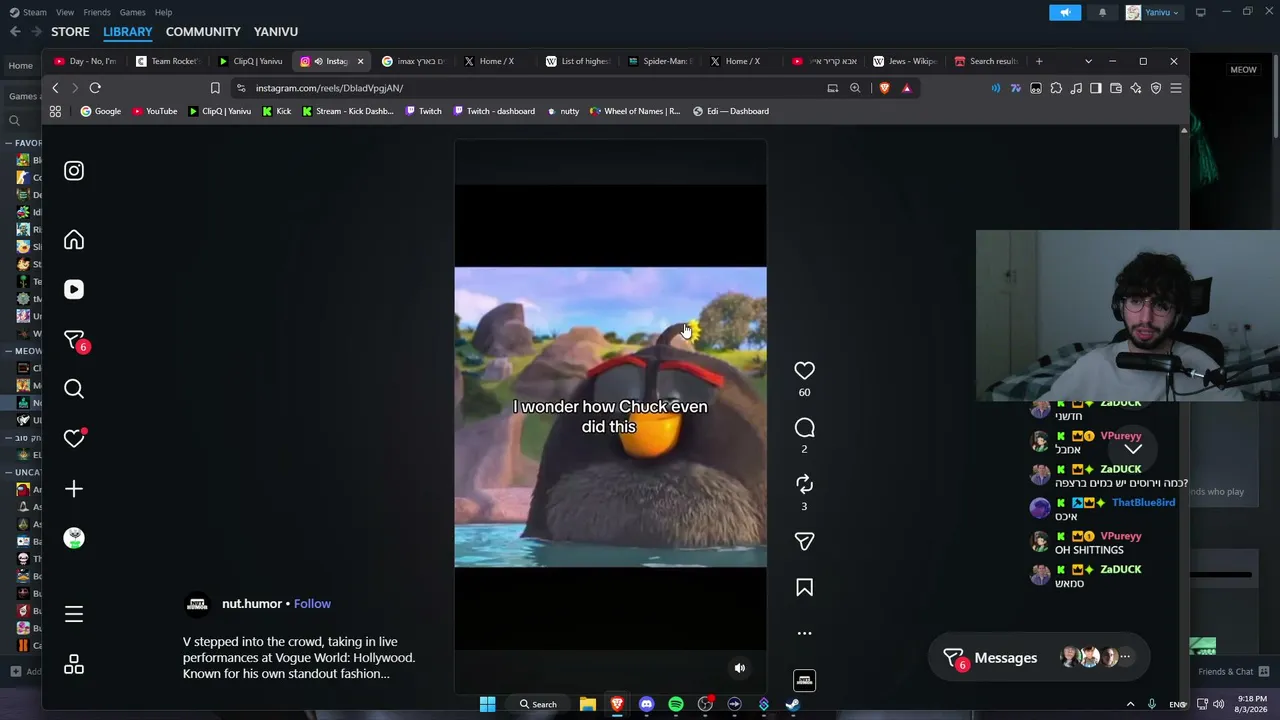Viewport: 1280px width, 720px height.
Task: Open the bookmarks bar apps grid
Action: tap(55, 111)
